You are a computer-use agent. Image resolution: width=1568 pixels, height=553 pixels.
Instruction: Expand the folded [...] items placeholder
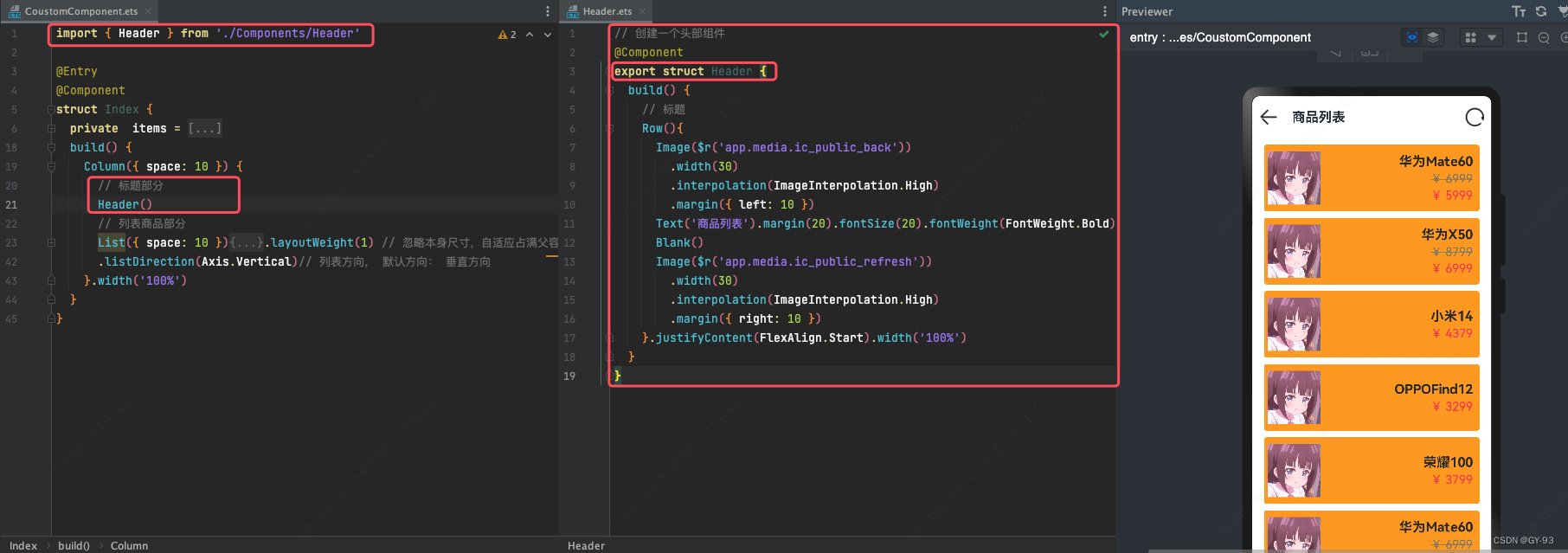tap(205, 128)
